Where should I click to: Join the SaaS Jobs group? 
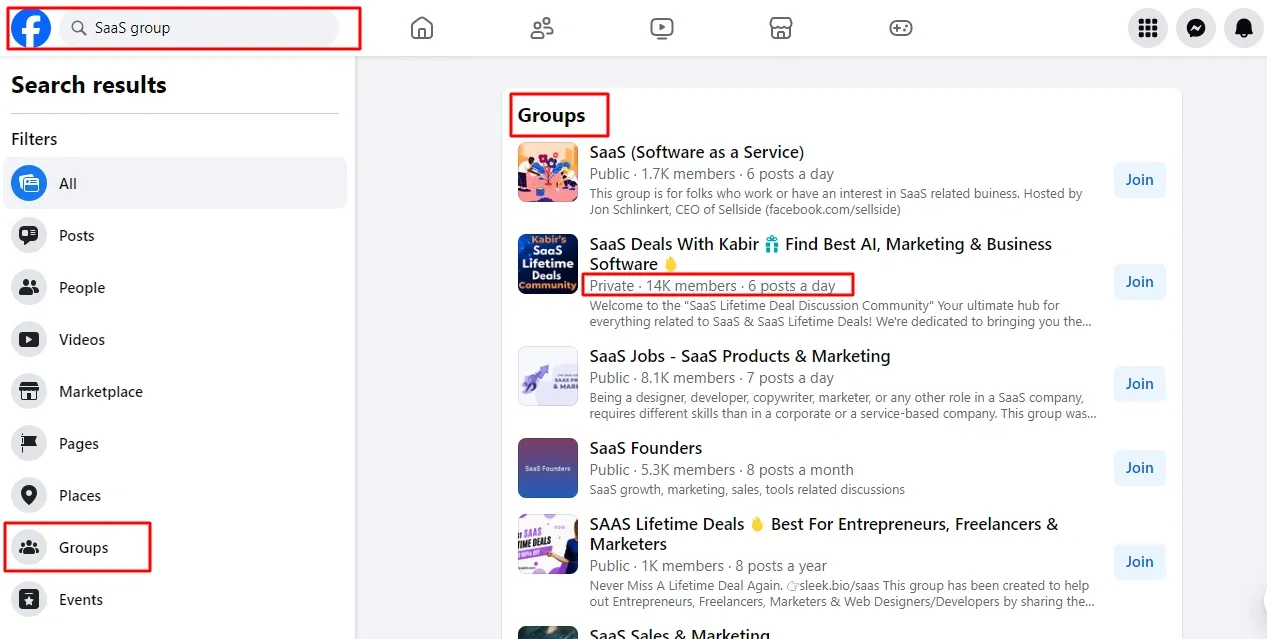[1139, 384]
